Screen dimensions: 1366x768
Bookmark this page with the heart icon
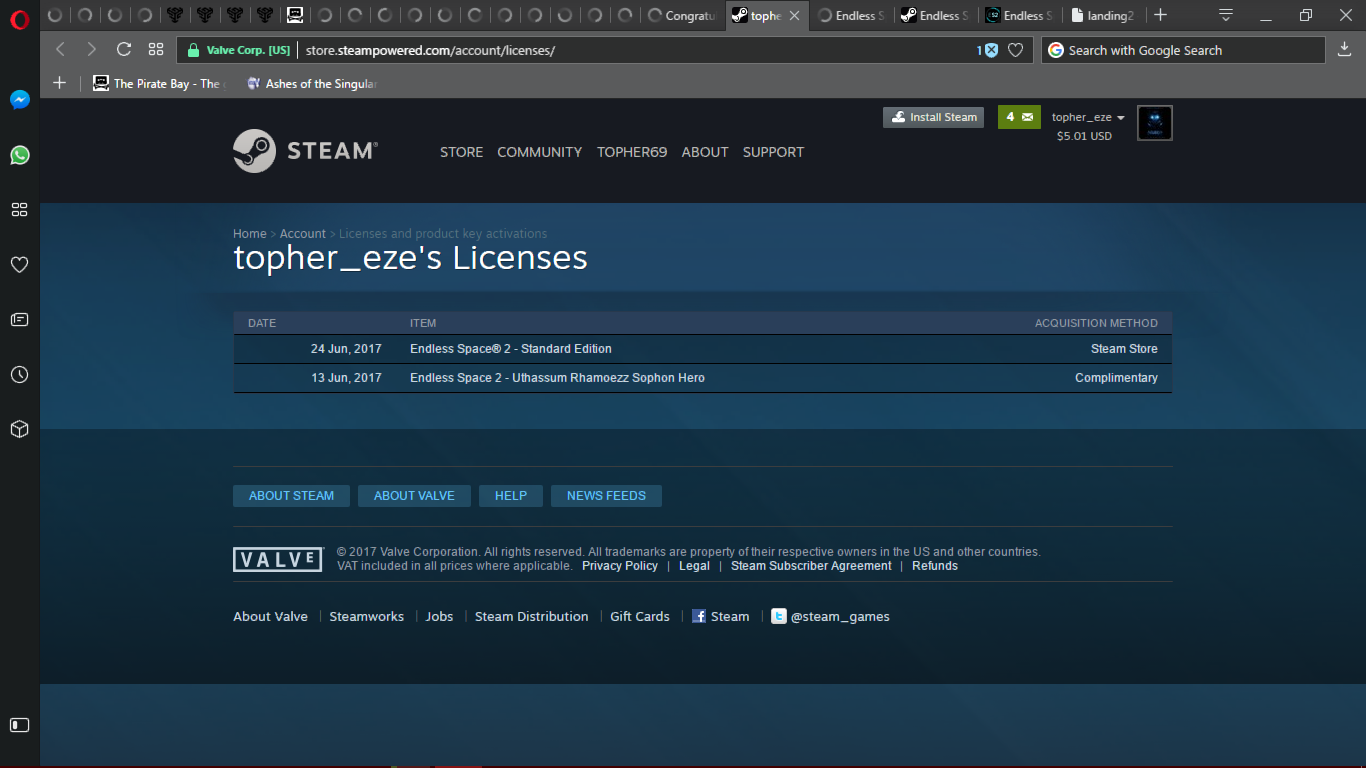1016,50
